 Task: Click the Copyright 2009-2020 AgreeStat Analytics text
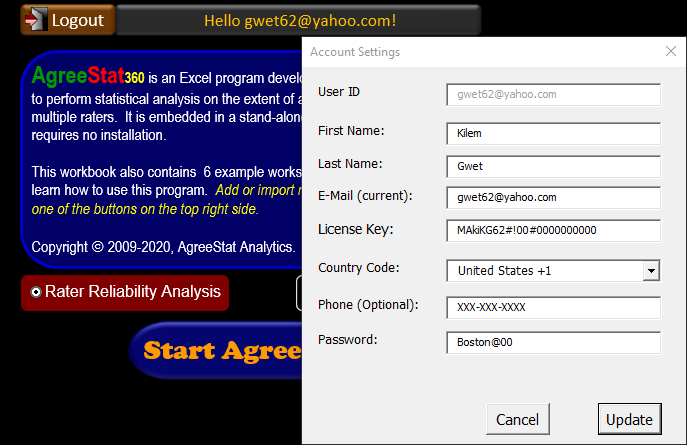click(x=163, y=247)
